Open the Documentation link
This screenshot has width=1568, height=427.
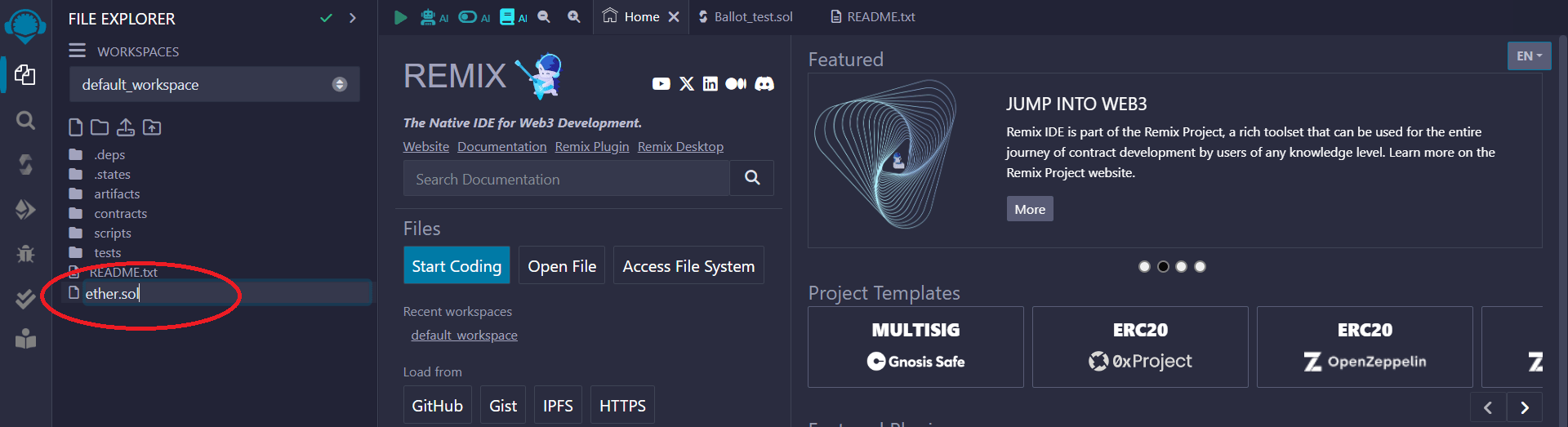point(502,146)
